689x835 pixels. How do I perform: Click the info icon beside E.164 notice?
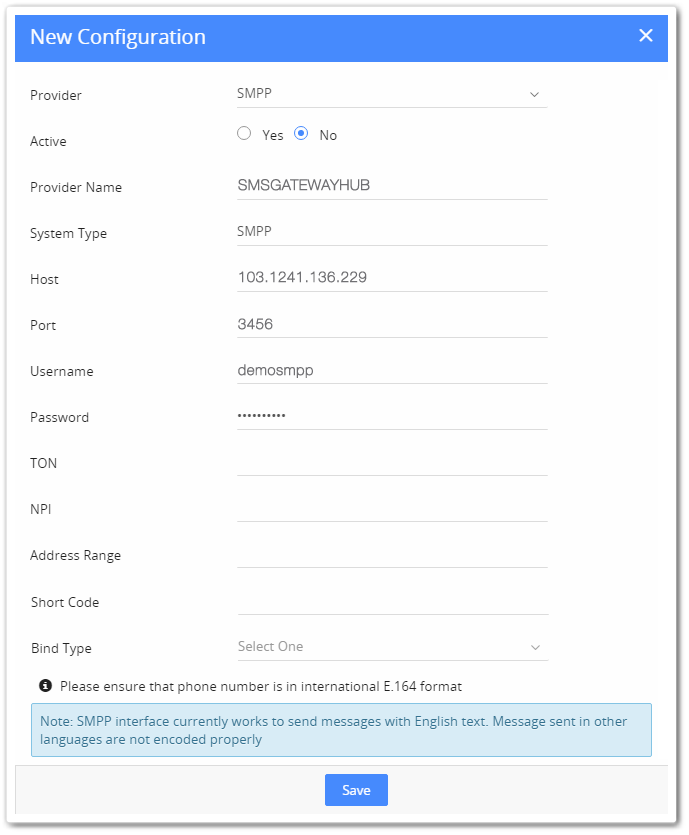pyautogui.click(x=45, y=686)
